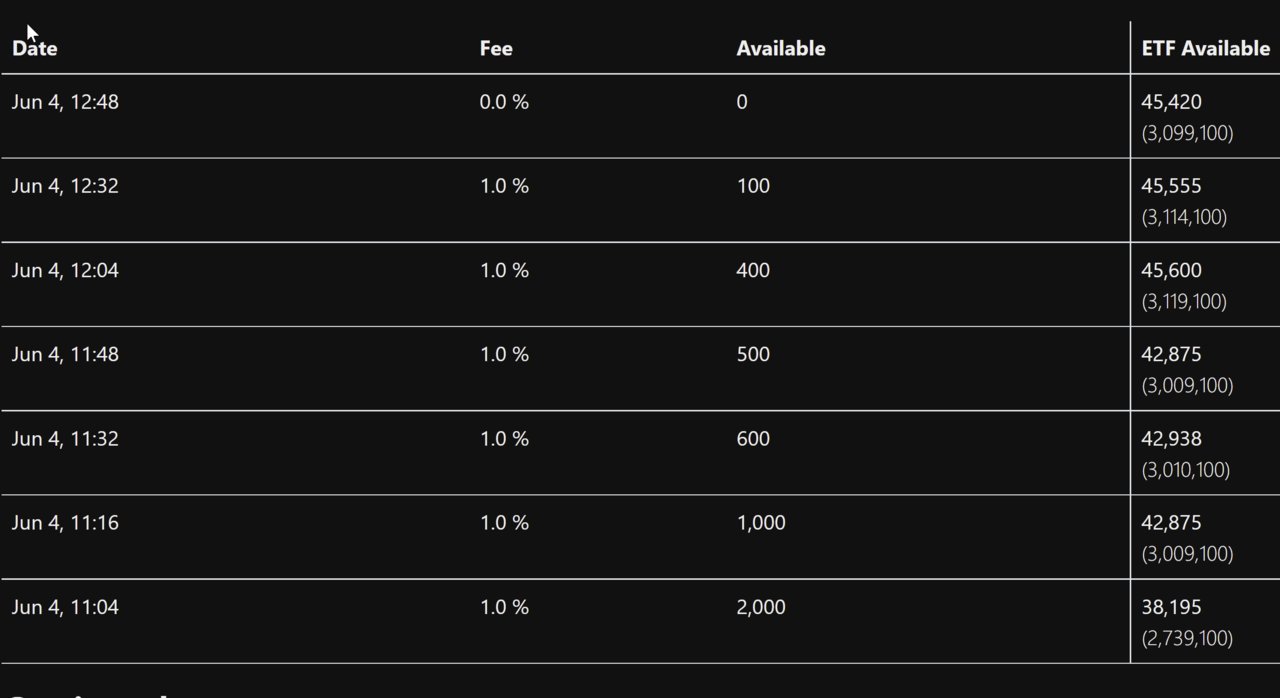Image resolution: width=1280 pixels, height=698 pixels.
Task: Select the Jun 4, 11:48 date cell
Action: [x=65, y=354]
